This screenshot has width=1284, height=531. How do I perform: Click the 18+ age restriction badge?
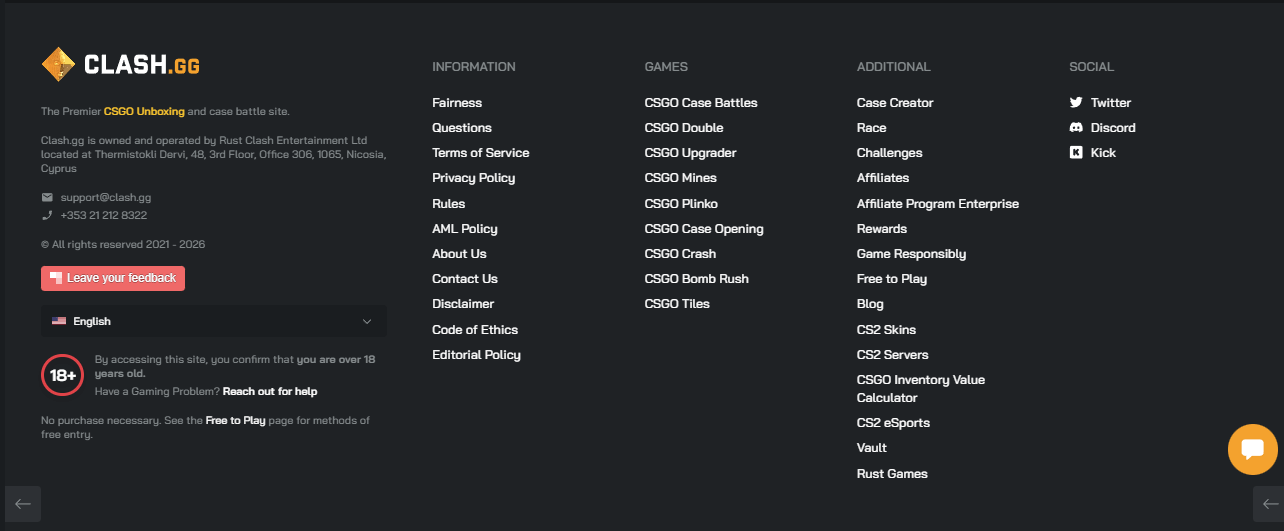click(63, 375)
